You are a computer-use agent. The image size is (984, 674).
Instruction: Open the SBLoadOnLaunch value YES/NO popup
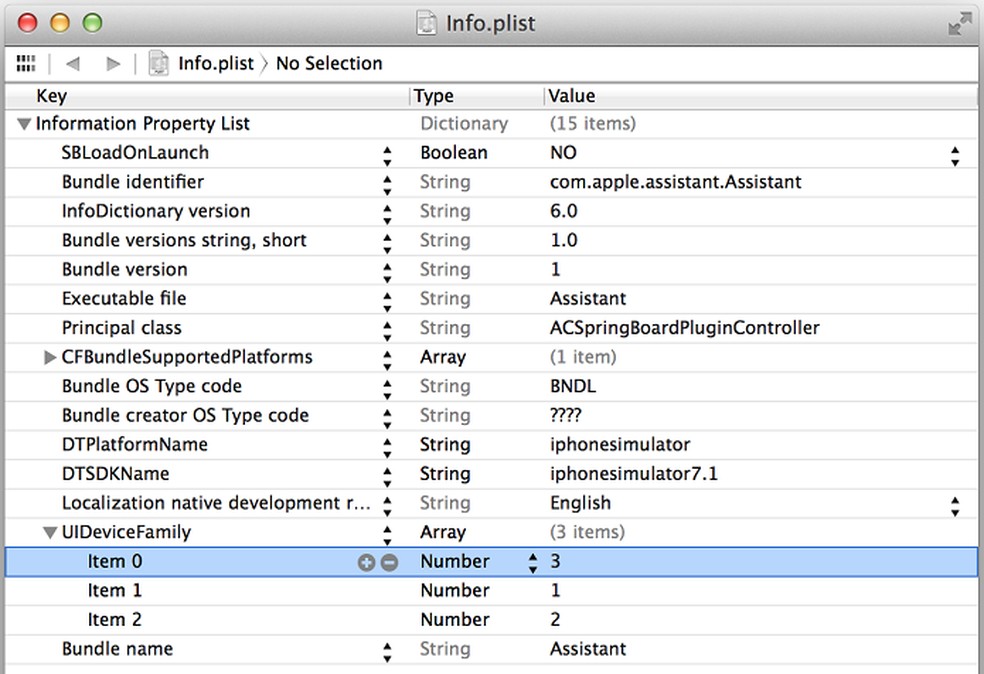(x=955, y=154)
